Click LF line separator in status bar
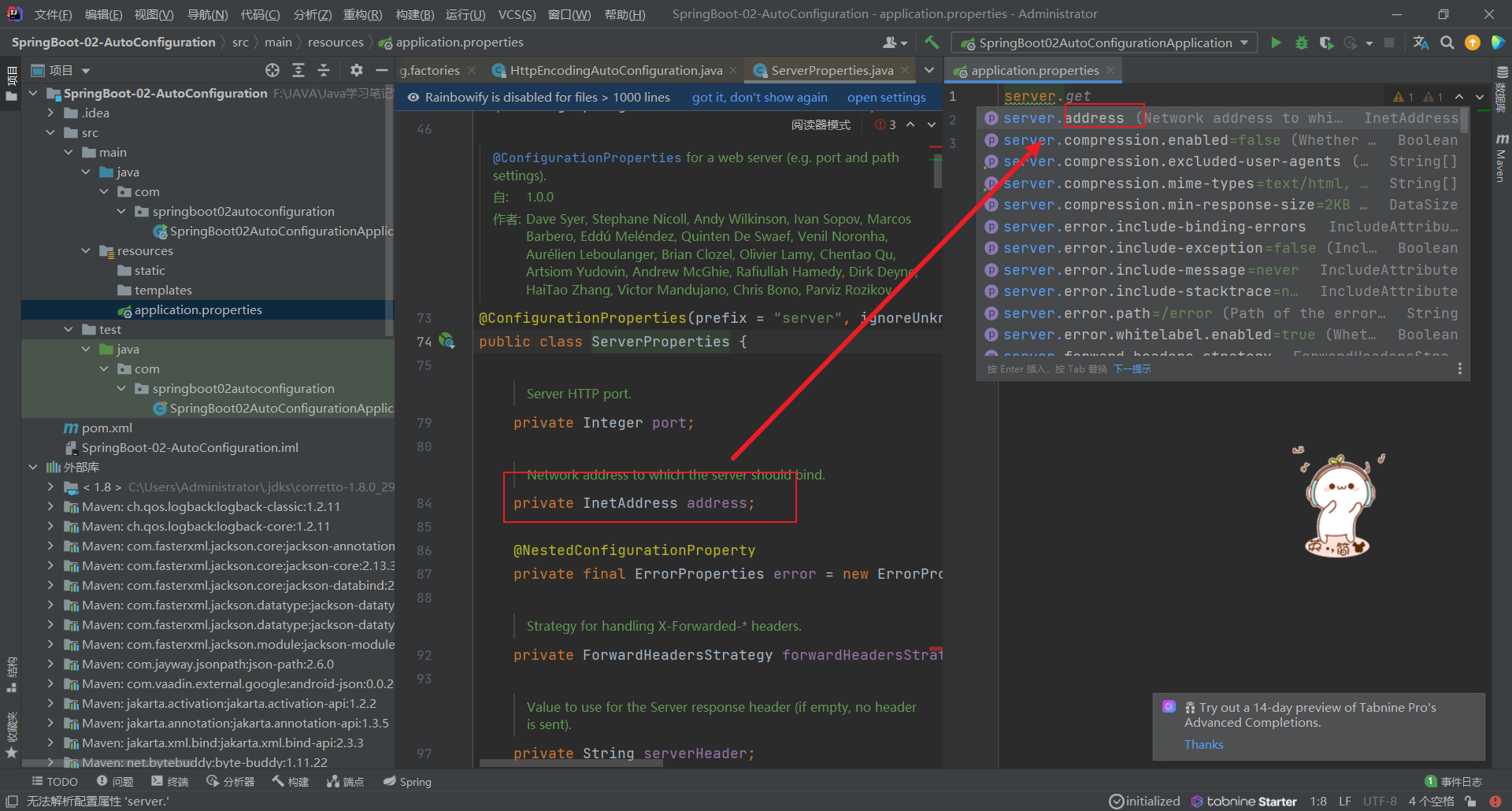Screen dimensions: 1512x811 (1345, 801)
